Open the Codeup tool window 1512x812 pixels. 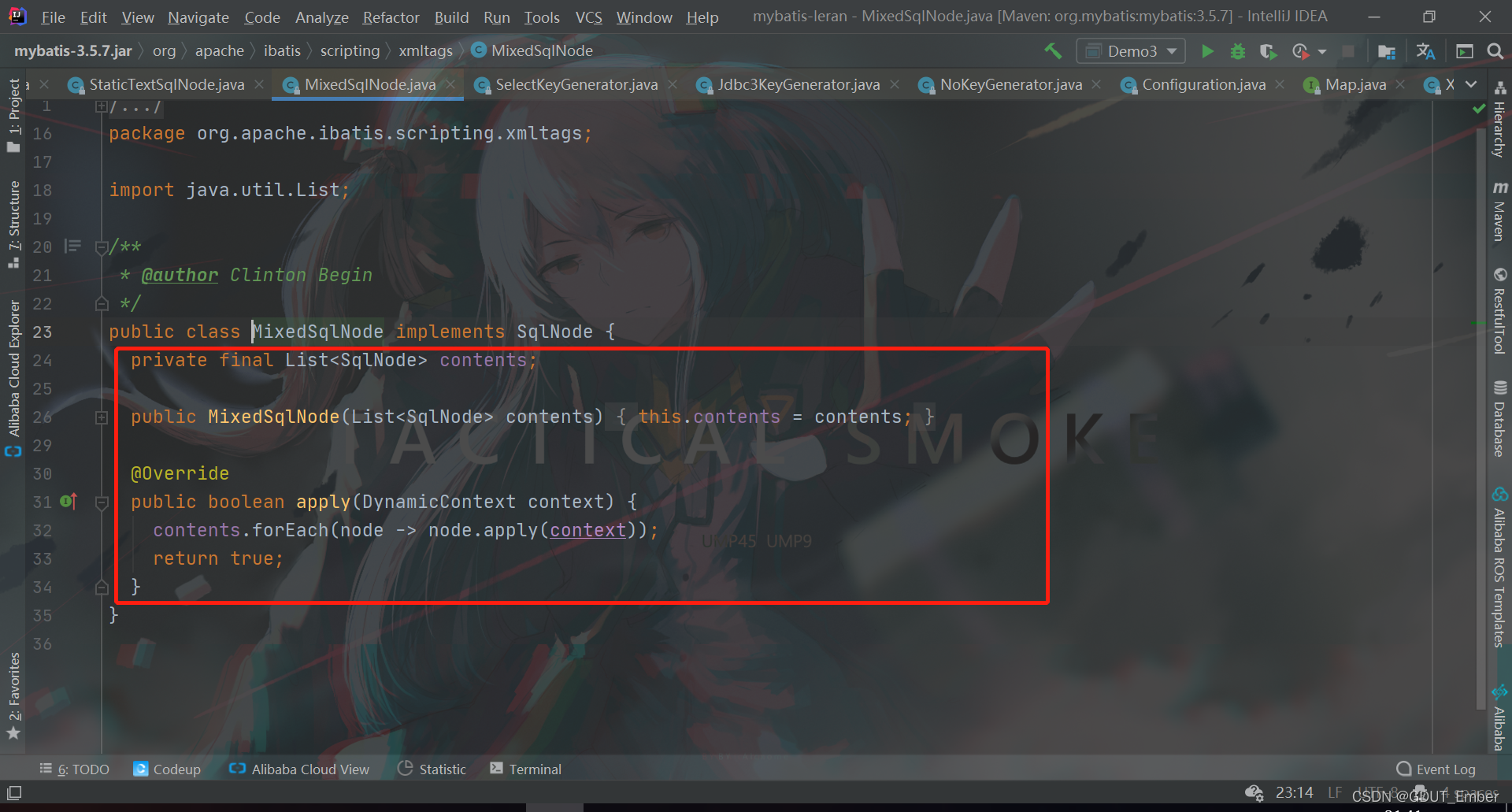pos(167,769)
